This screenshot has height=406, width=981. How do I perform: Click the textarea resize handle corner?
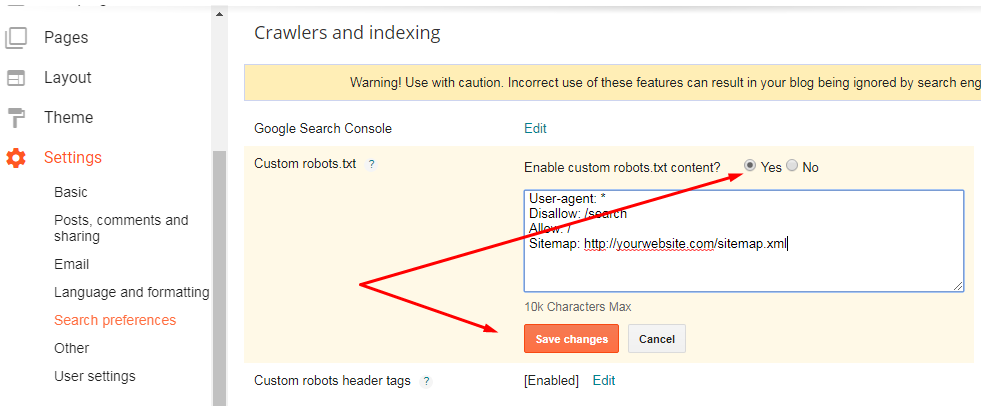958,286
